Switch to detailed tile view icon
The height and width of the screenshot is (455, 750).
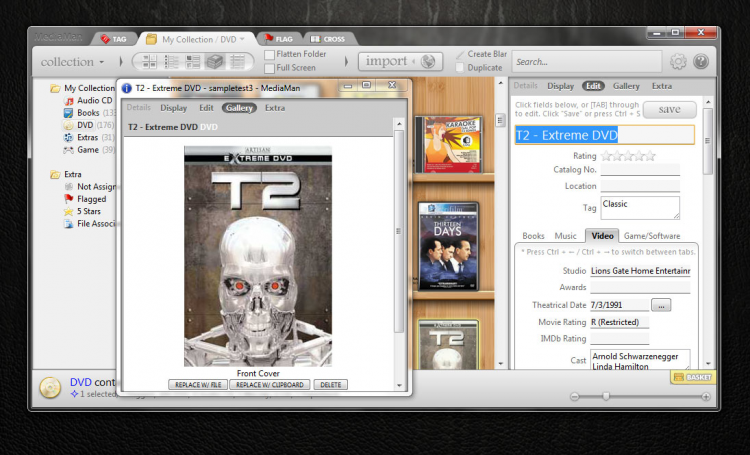pyautogui.click(x=193, y=61)
